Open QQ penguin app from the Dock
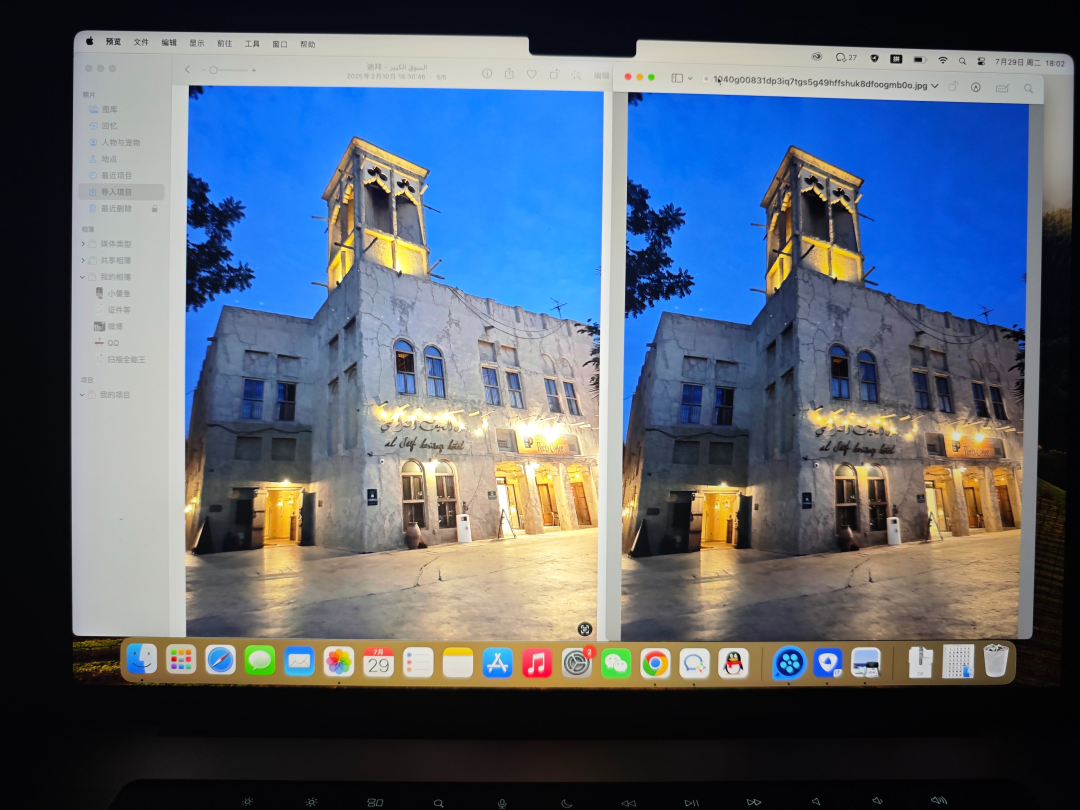 click(734, 664)
